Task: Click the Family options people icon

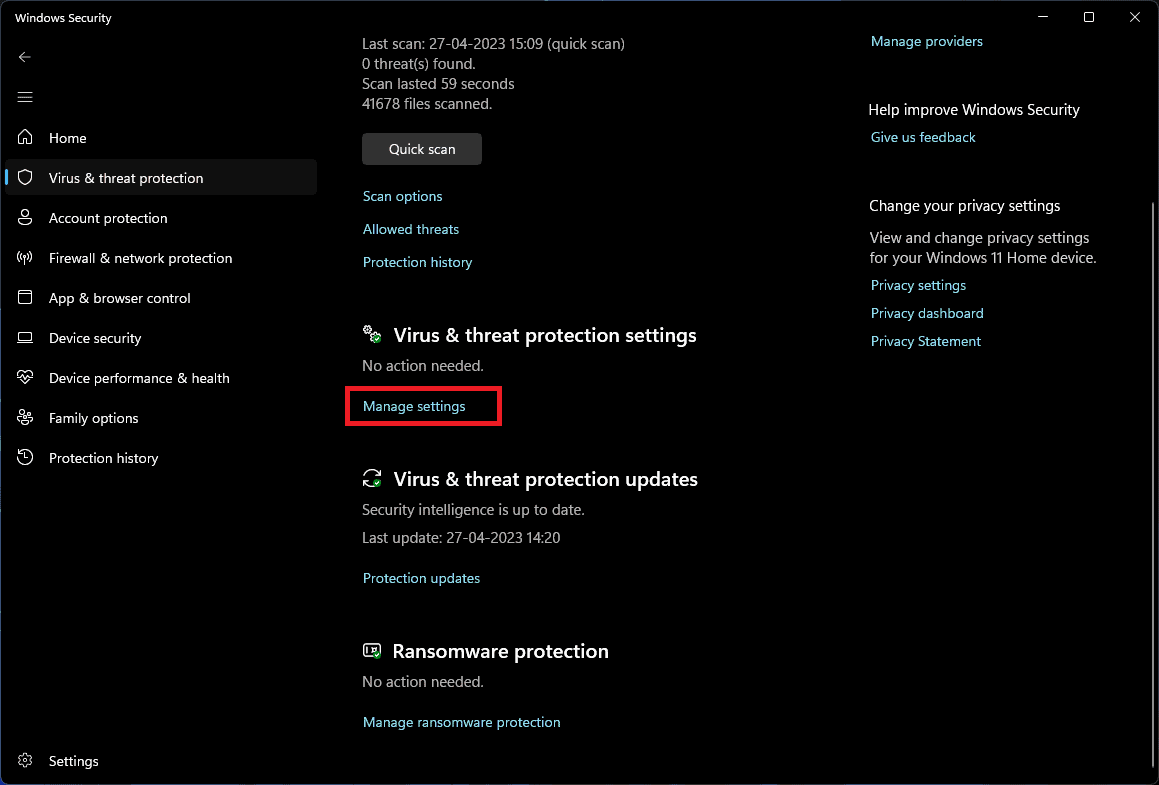Action: [x=25, y=418]
